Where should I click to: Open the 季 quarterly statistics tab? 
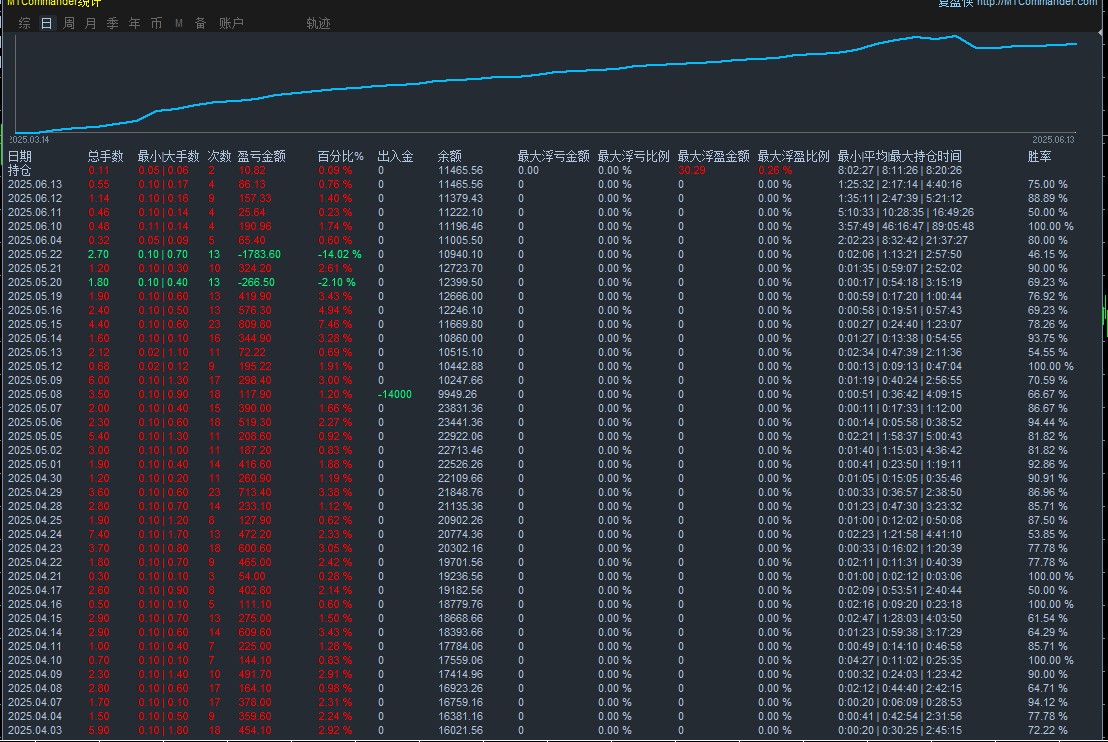click(x=112, y=23)
